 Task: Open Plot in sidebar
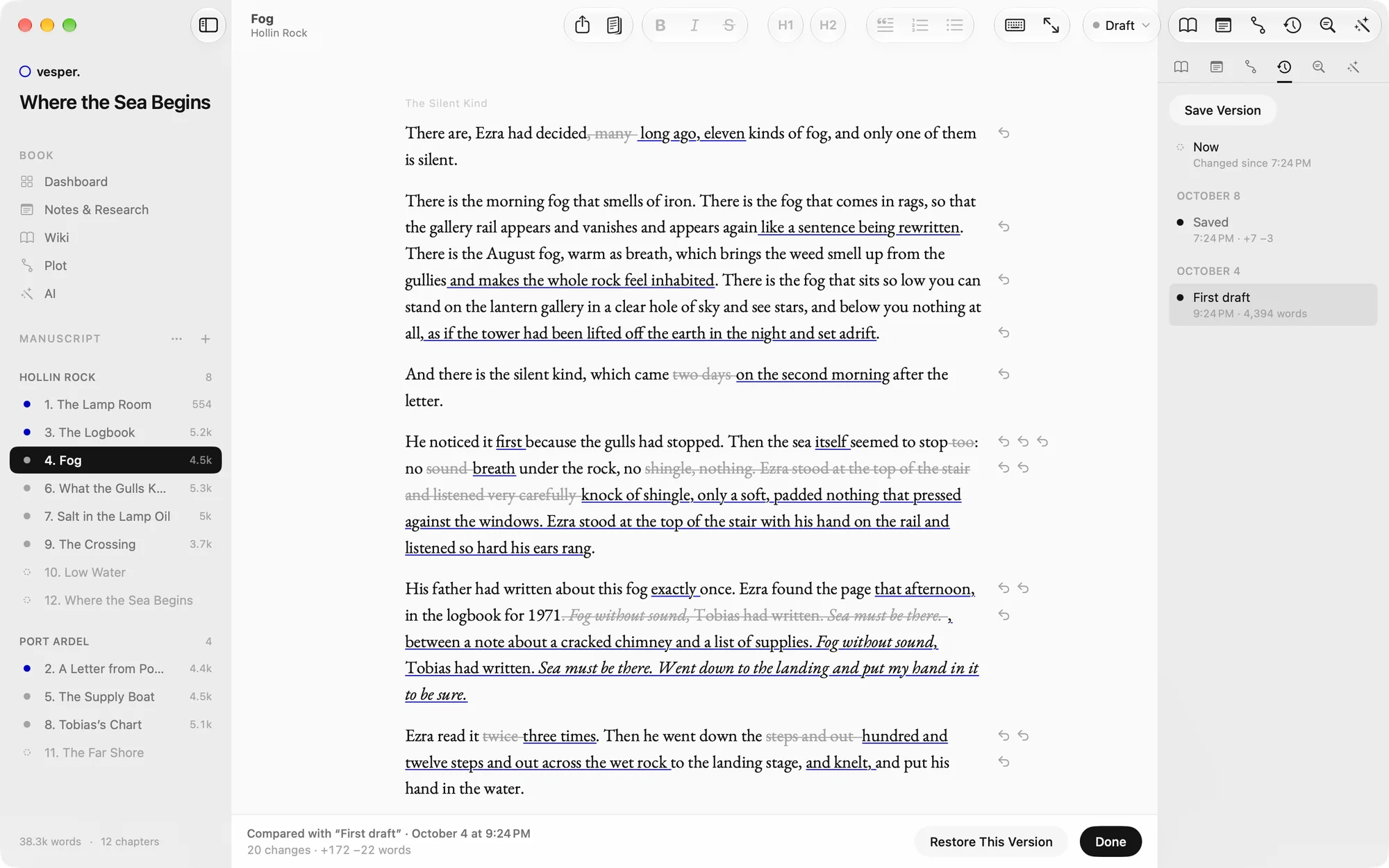coord(115,265)
